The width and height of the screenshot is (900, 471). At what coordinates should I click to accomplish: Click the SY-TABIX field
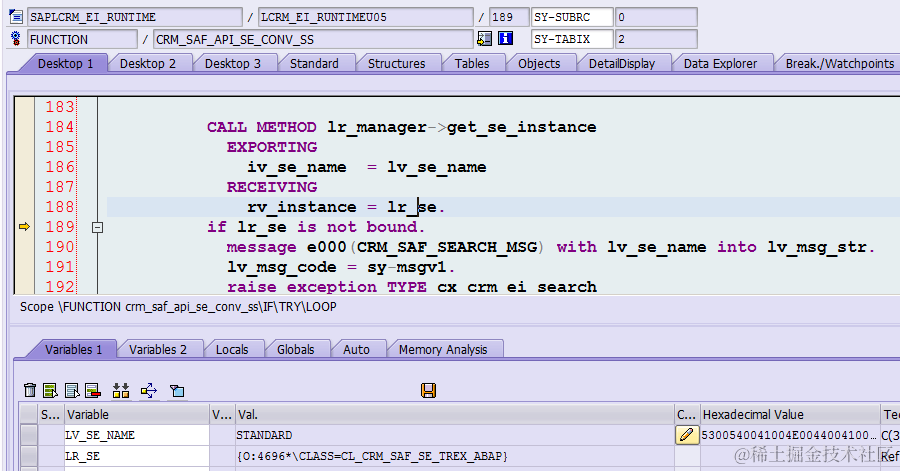click(572, 39)
